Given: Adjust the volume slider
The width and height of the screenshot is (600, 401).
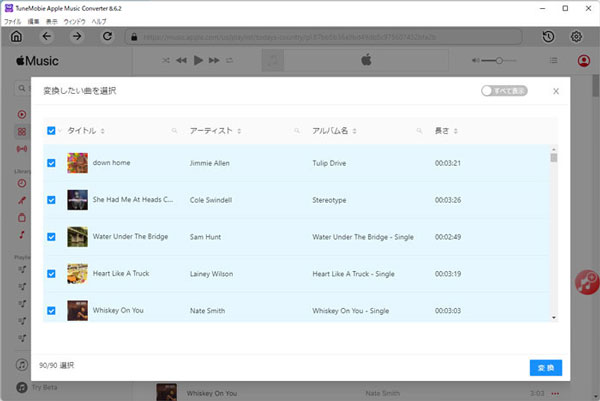Looking at the screenshot, I should pos(499,60).
